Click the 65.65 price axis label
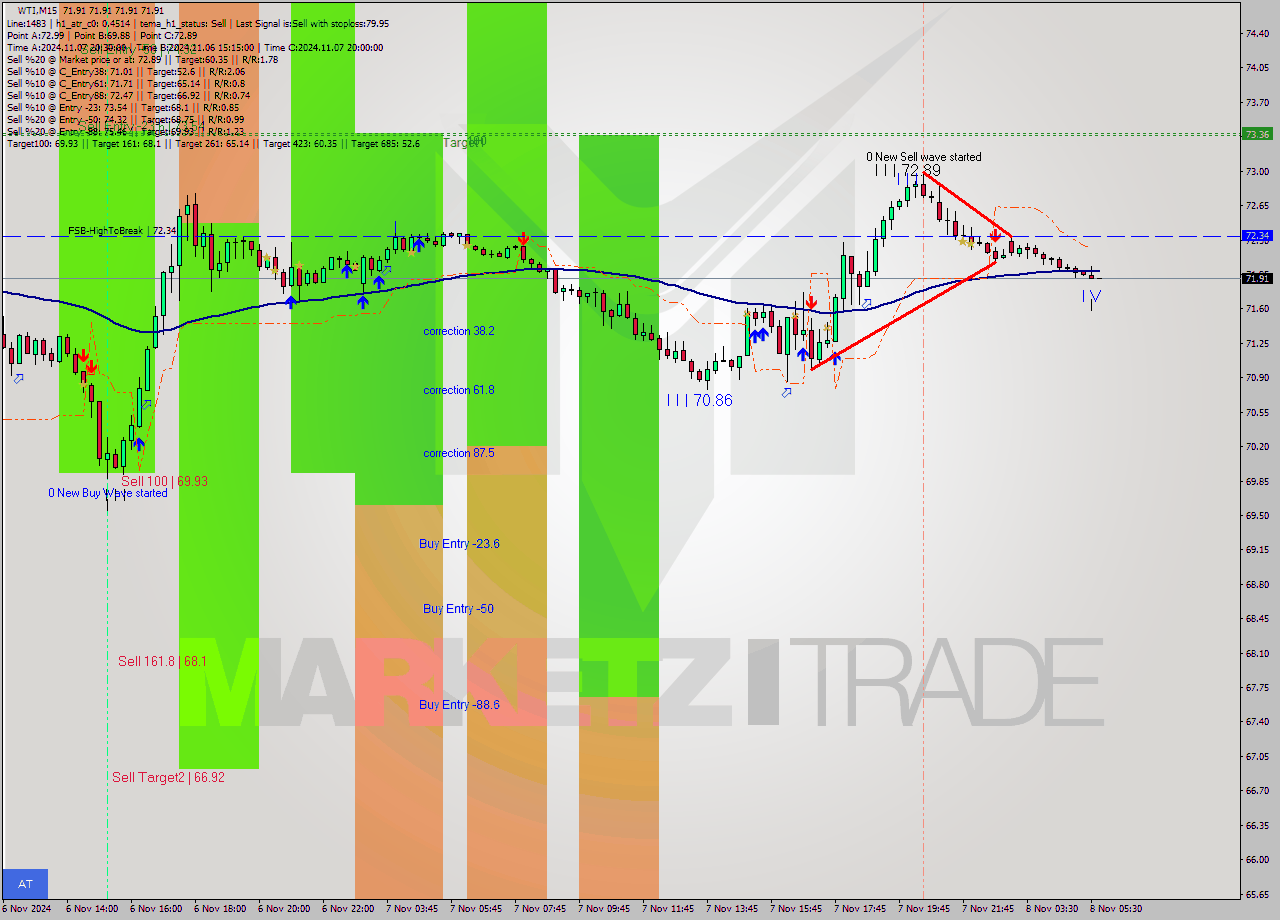 pyautogui.click(x=1257, y=894)
